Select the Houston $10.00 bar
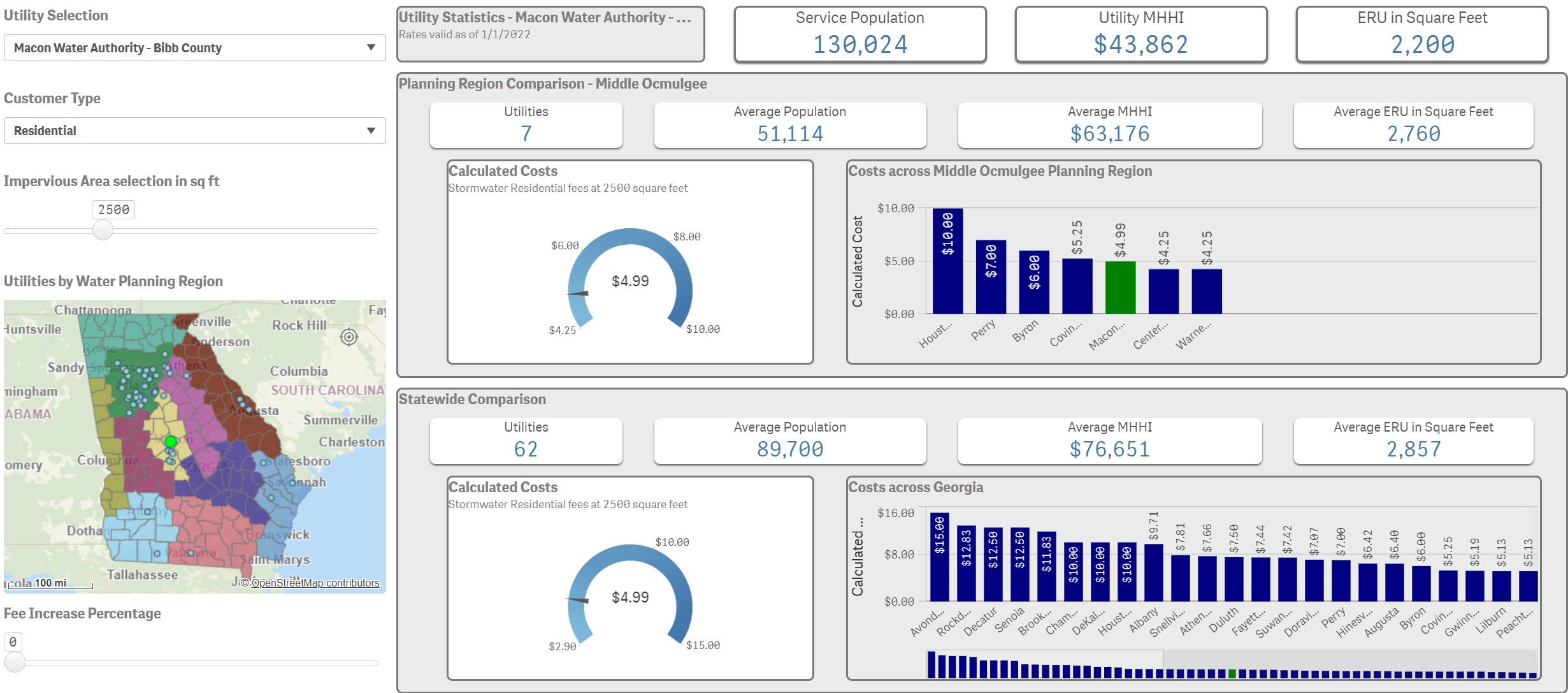 [947, 261]
